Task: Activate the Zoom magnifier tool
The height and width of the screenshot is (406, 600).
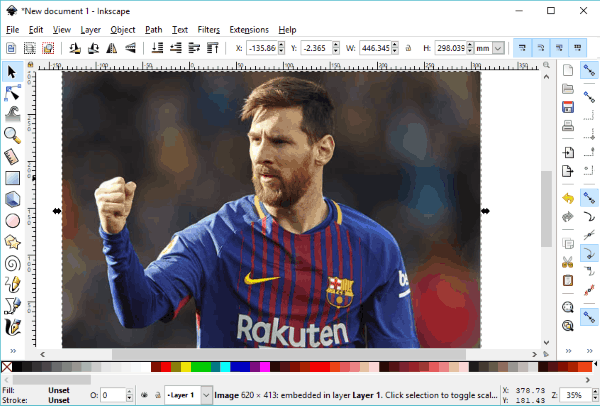Action: (13, 134)
